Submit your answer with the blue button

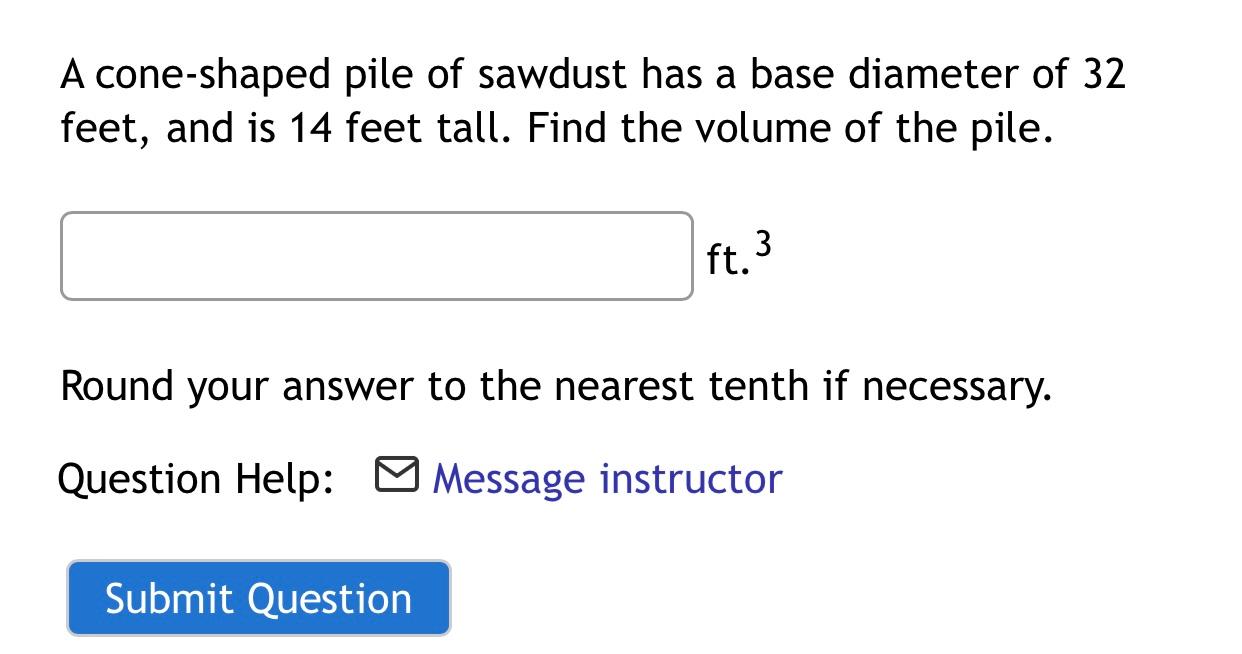point(257,597)
